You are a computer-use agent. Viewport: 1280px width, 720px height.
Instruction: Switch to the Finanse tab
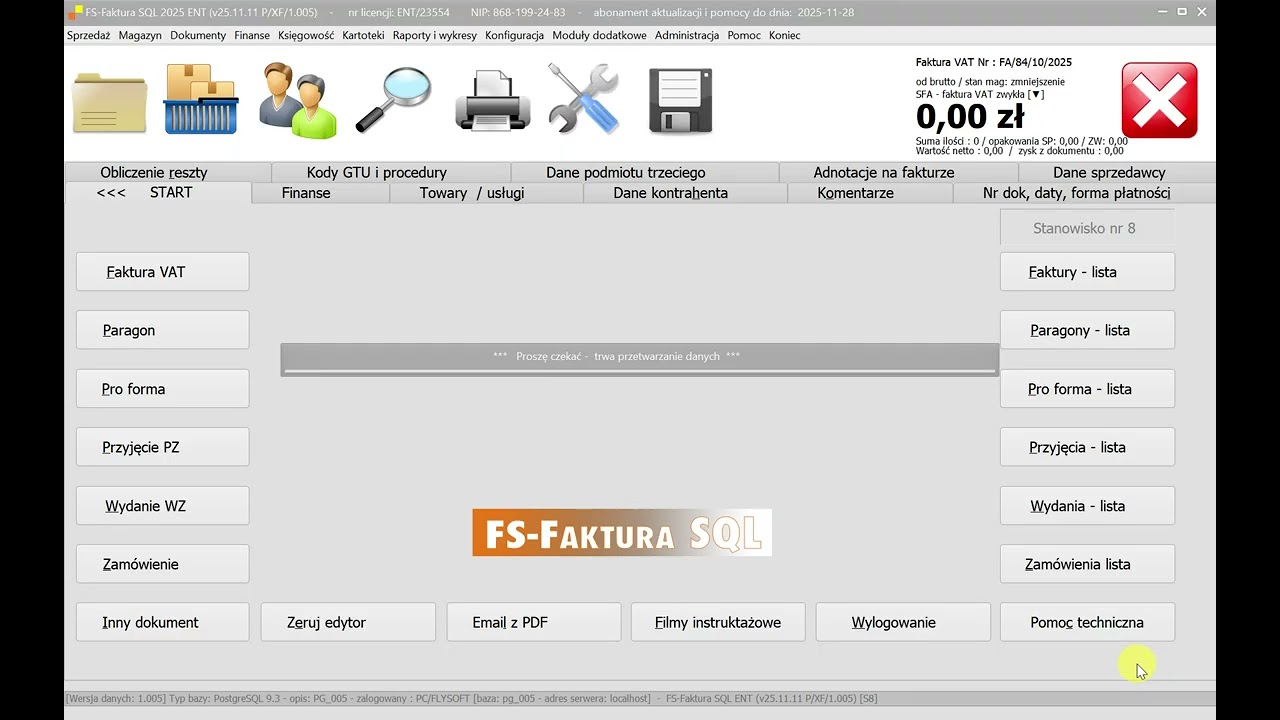point(320,193)
